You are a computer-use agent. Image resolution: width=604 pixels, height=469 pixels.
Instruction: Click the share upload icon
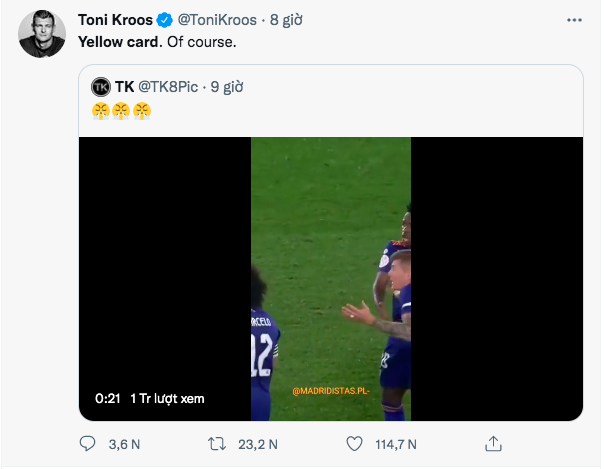[x=493, y=444]
